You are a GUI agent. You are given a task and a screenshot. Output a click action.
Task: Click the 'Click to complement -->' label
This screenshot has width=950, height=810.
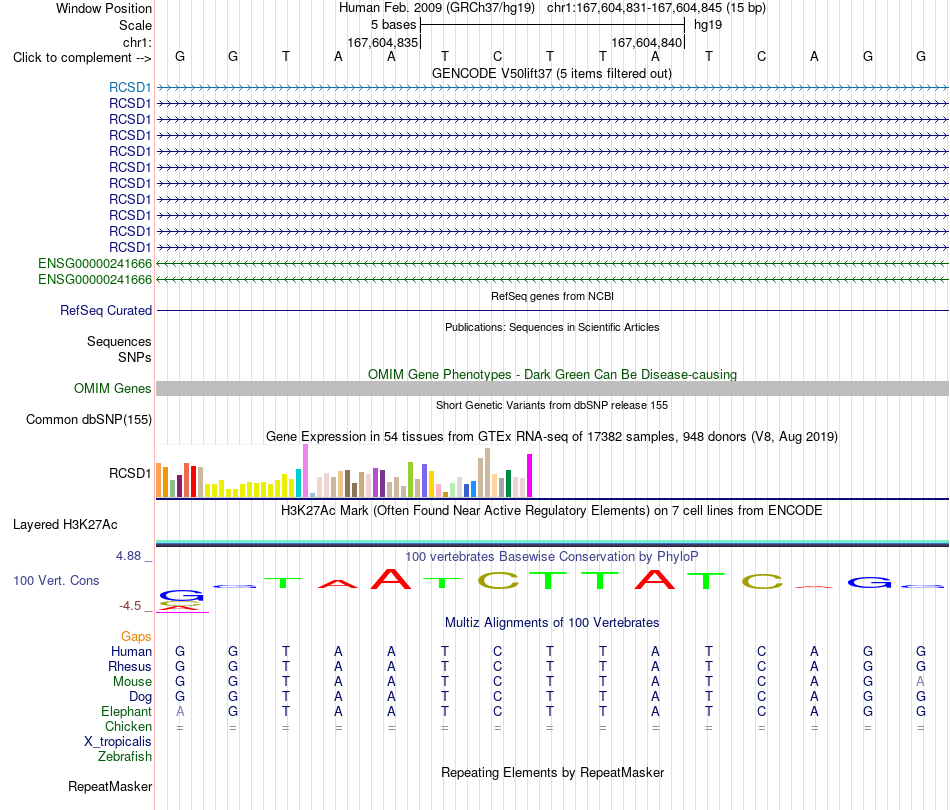click(82, 58)
